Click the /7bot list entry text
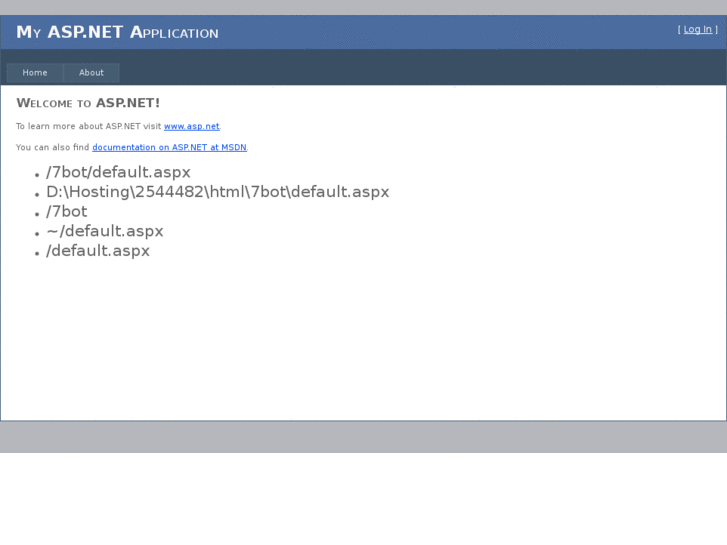This screenshot has height=545, width=727. point(66,211)
